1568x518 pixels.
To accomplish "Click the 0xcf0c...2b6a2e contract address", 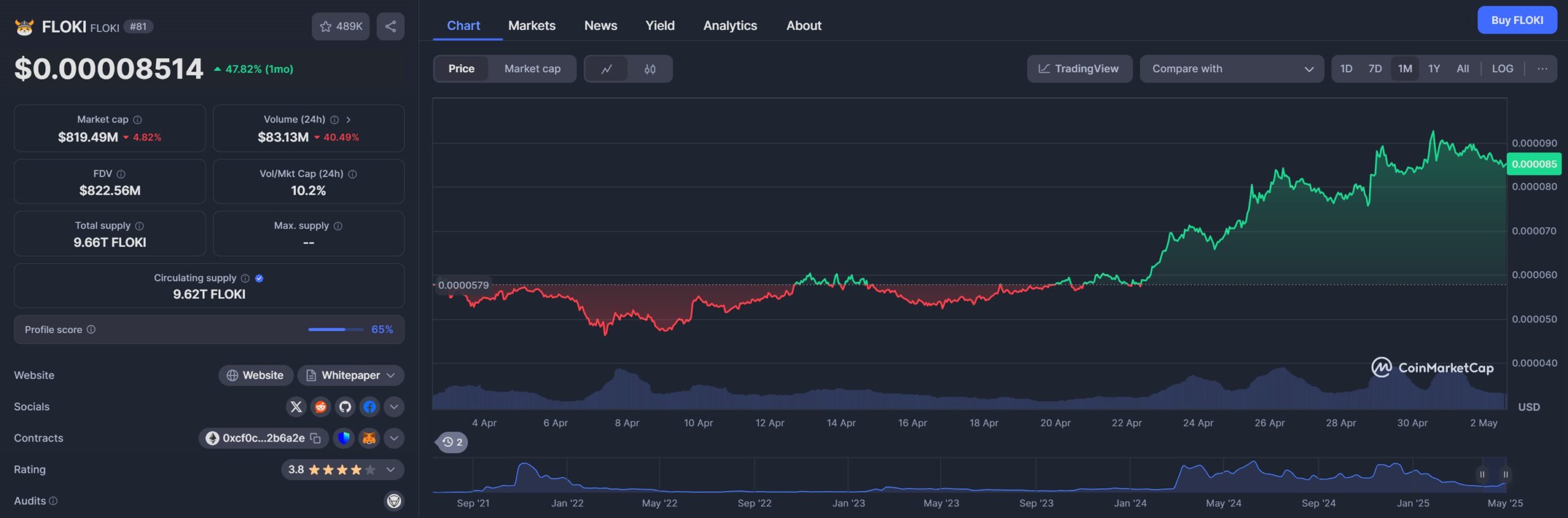I will point(263,438).
